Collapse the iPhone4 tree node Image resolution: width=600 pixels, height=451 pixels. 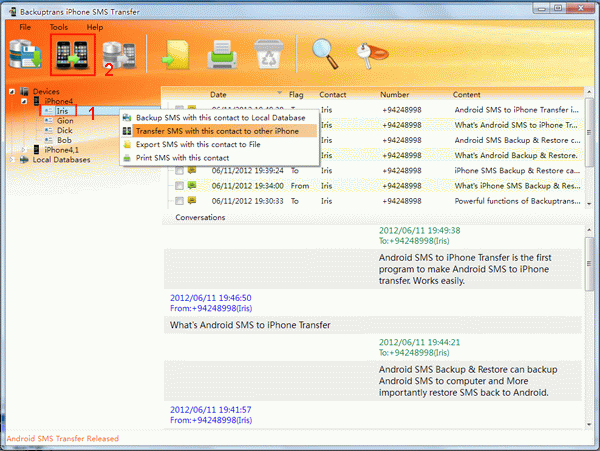[24, 101]
